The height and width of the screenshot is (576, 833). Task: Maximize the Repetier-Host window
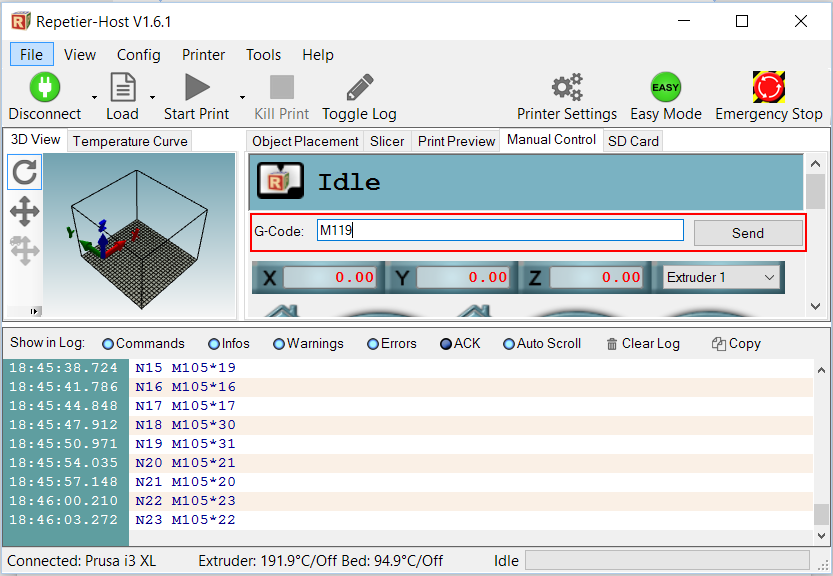click(x=742, y=21)
